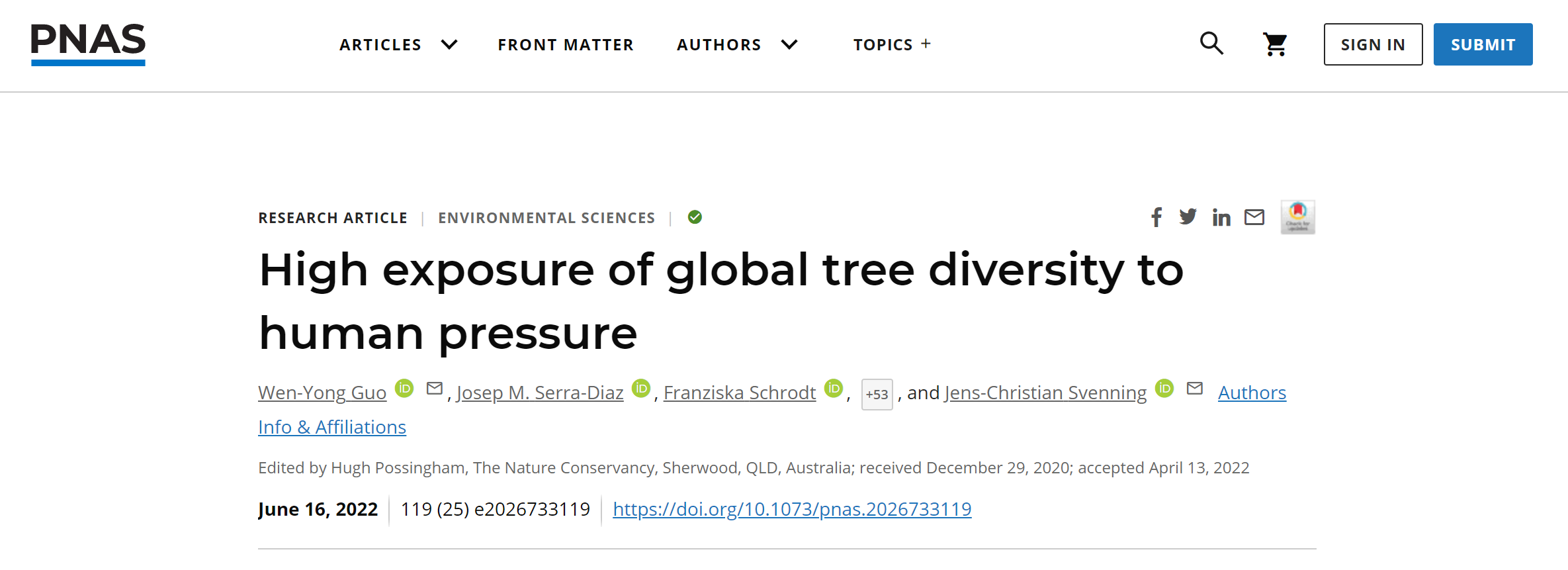Viewport: 1568px width, 570px height.
Task: Open the shopping cart
Action: click(x=1275, y=44)
